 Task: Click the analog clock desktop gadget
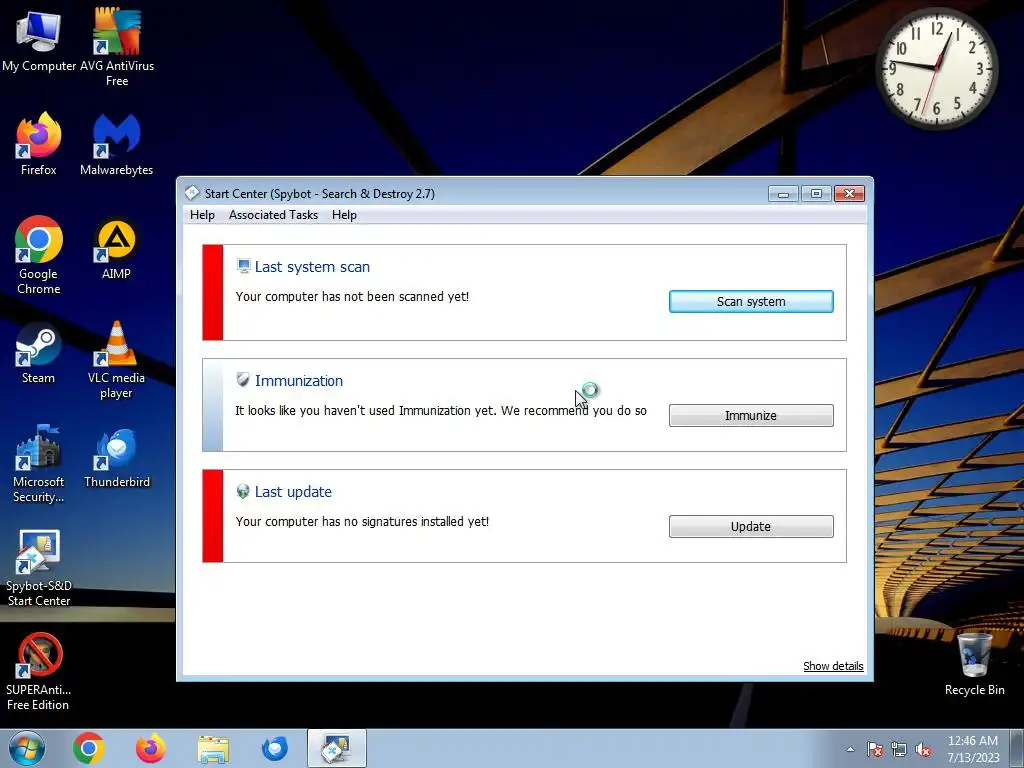936,69
